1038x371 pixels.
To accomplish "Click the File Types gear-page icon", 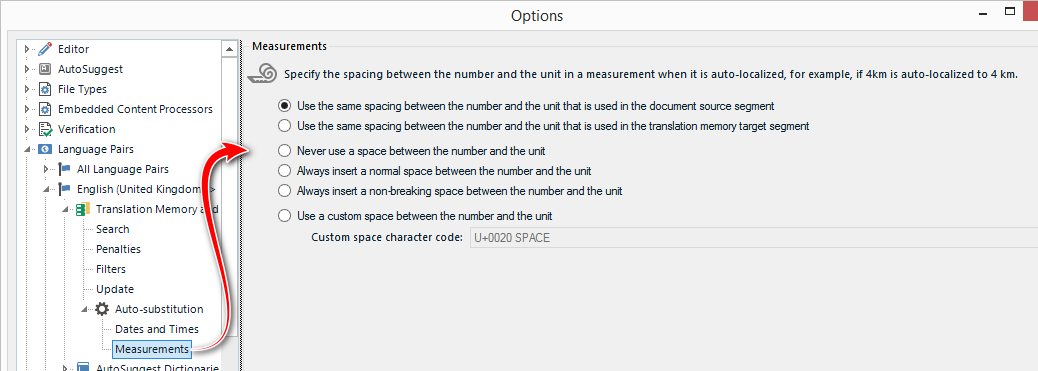I will point(44,89).
